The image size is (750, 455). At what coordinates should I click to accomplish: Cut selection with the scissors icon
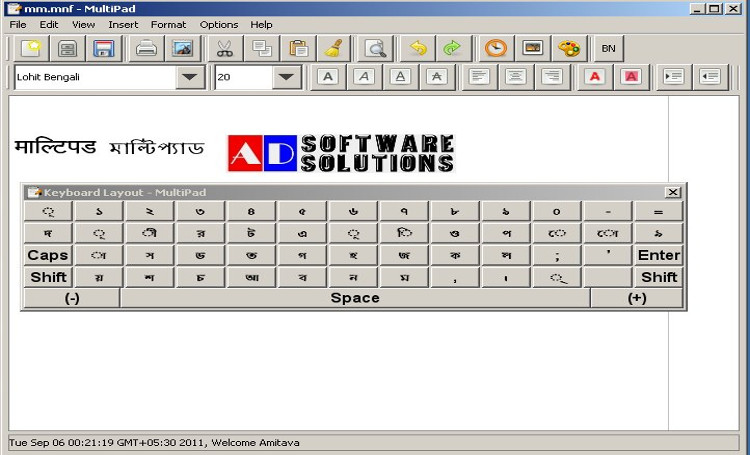(224, 48)
